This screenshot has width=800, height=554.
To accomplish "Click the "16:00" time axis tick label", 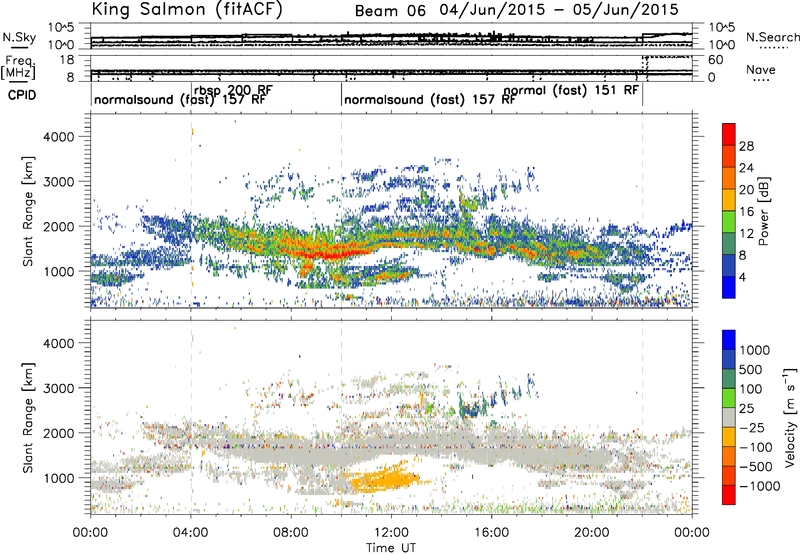I will (491, 533).
